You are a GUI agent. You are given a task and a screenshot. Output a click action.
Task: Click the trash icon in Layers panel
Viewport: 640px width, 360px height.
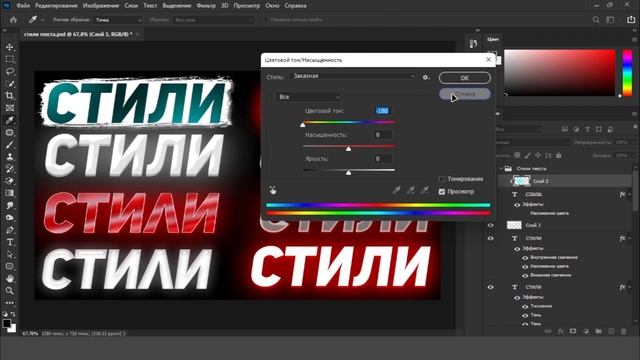[623, 331]
